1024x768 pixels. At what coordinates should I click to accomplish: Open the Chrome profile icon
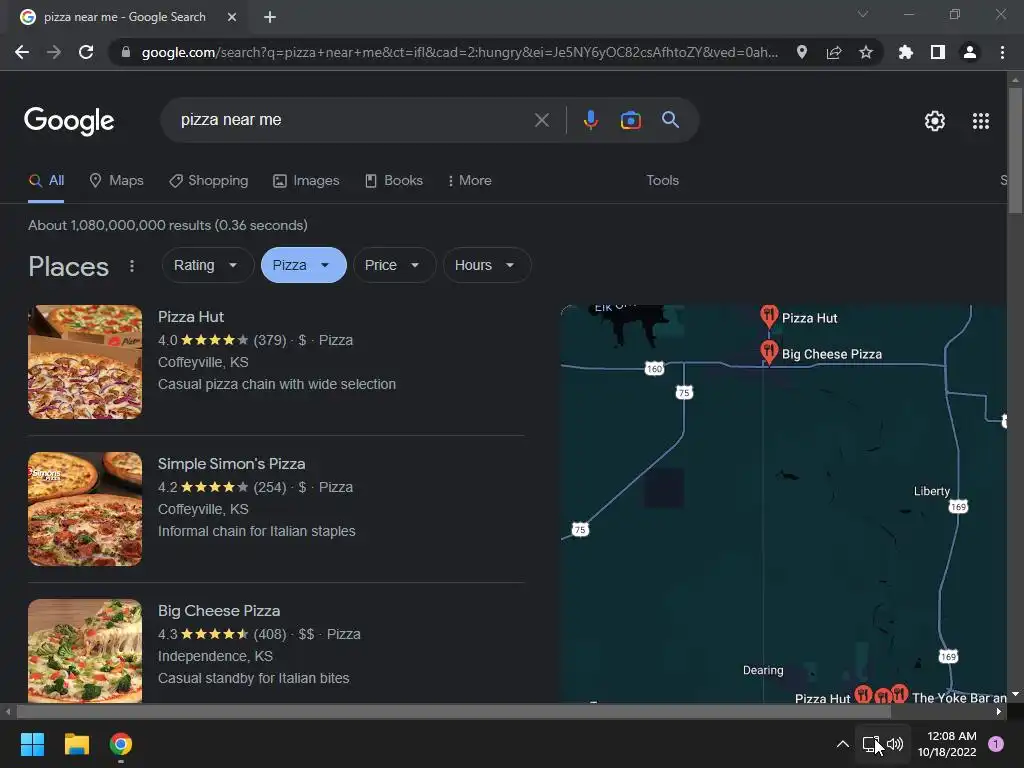coord(970,52)
